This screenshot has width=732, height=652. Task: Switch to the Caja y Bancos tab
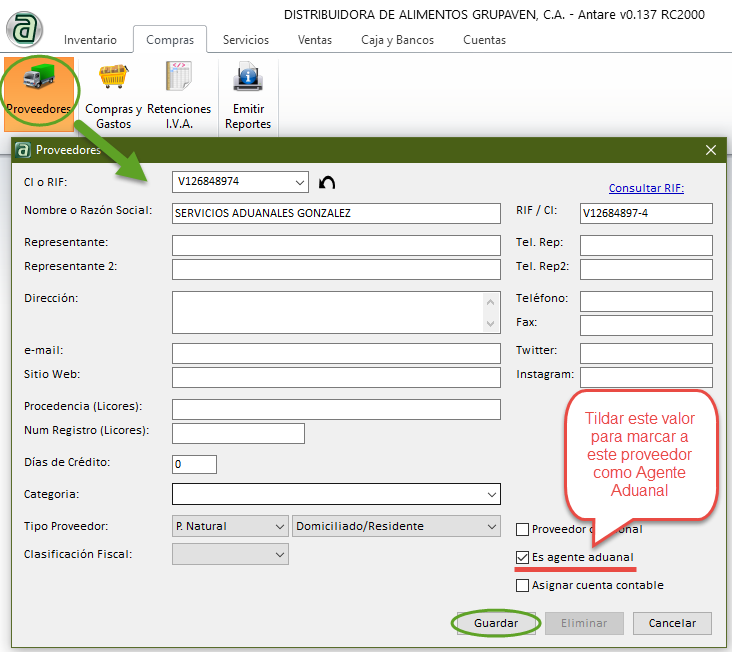pyautogui.click(x=391, y=40)
